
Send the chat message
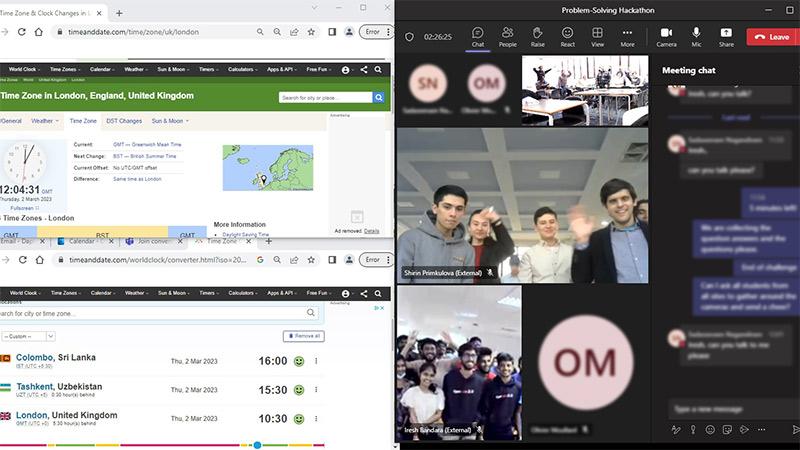click(795, 430)
